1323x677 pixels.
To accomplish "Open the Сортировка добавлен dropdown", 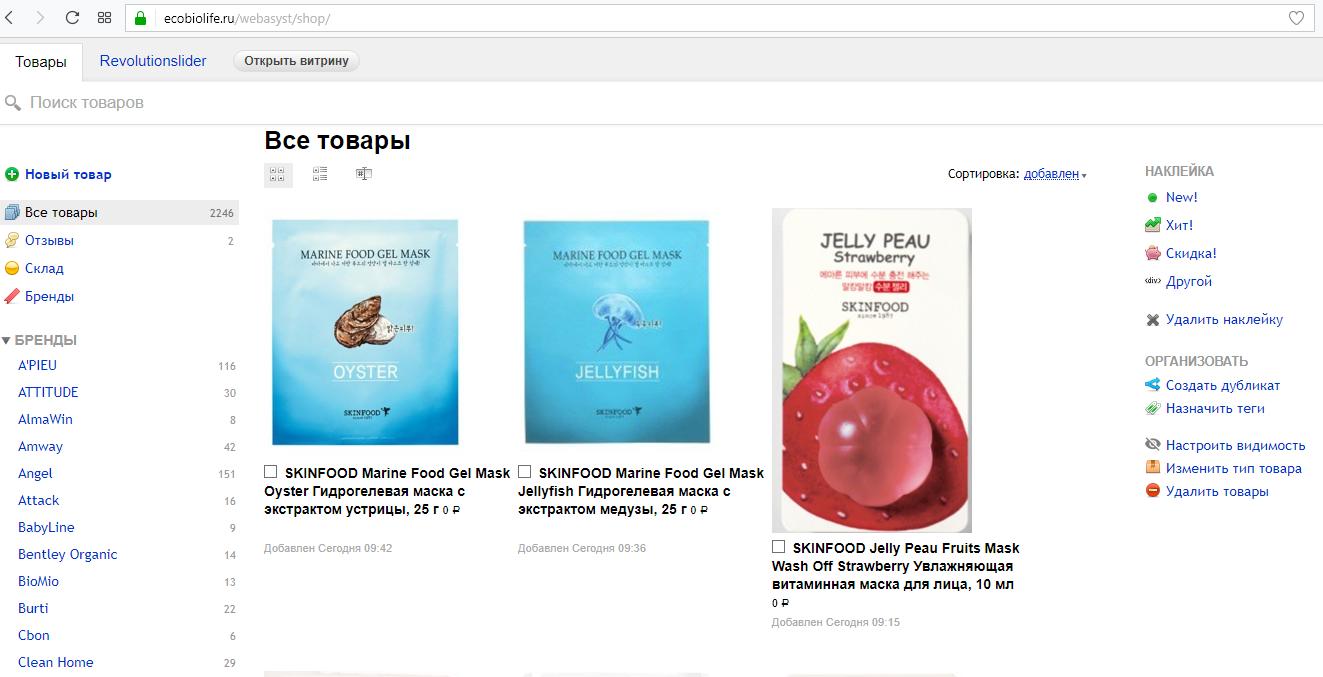I will 1055,174.
